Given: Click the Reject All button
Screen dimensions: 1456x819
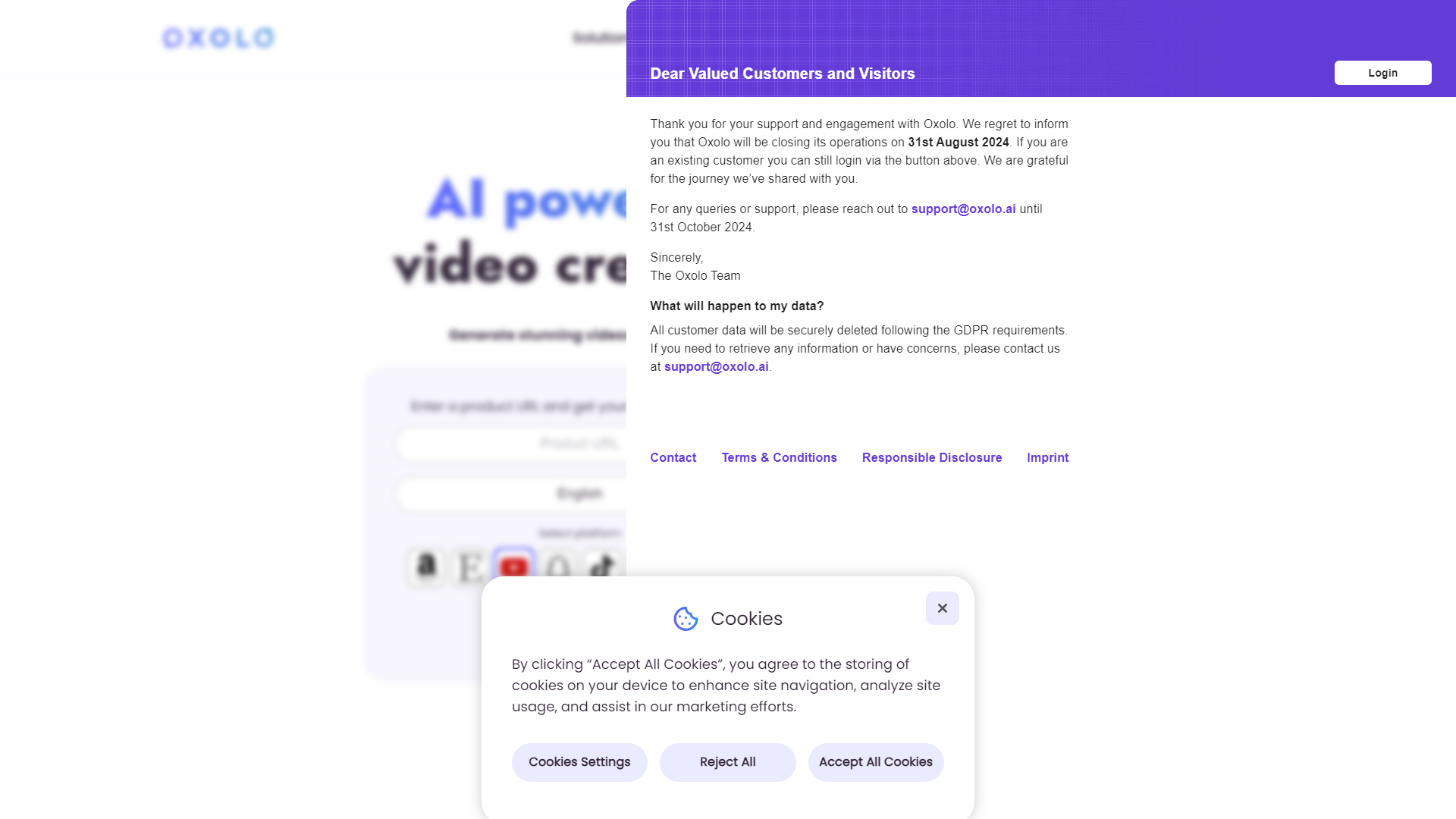Looking at the screenshot, I should click(x=728, y=762).
